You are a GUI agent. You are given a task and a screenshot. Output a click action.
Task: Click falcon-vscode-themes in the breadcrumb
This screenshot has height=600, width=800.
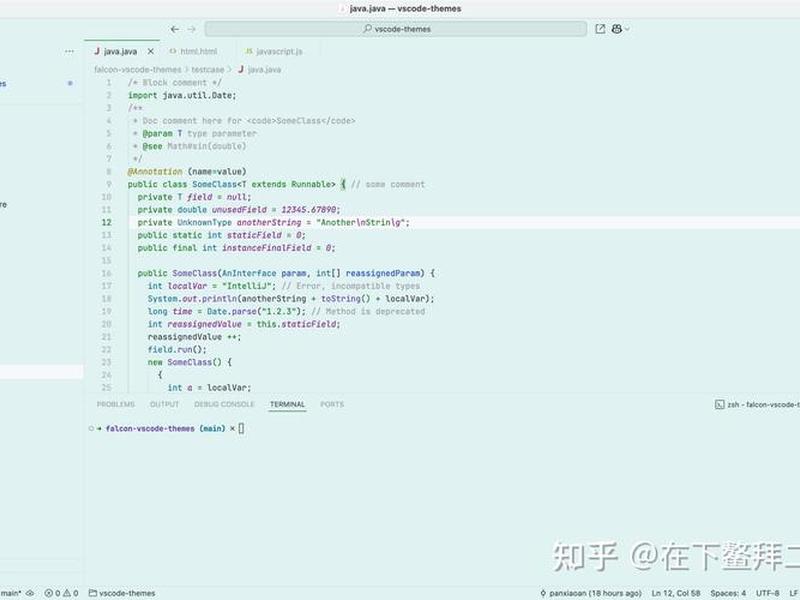pos(138,69)
